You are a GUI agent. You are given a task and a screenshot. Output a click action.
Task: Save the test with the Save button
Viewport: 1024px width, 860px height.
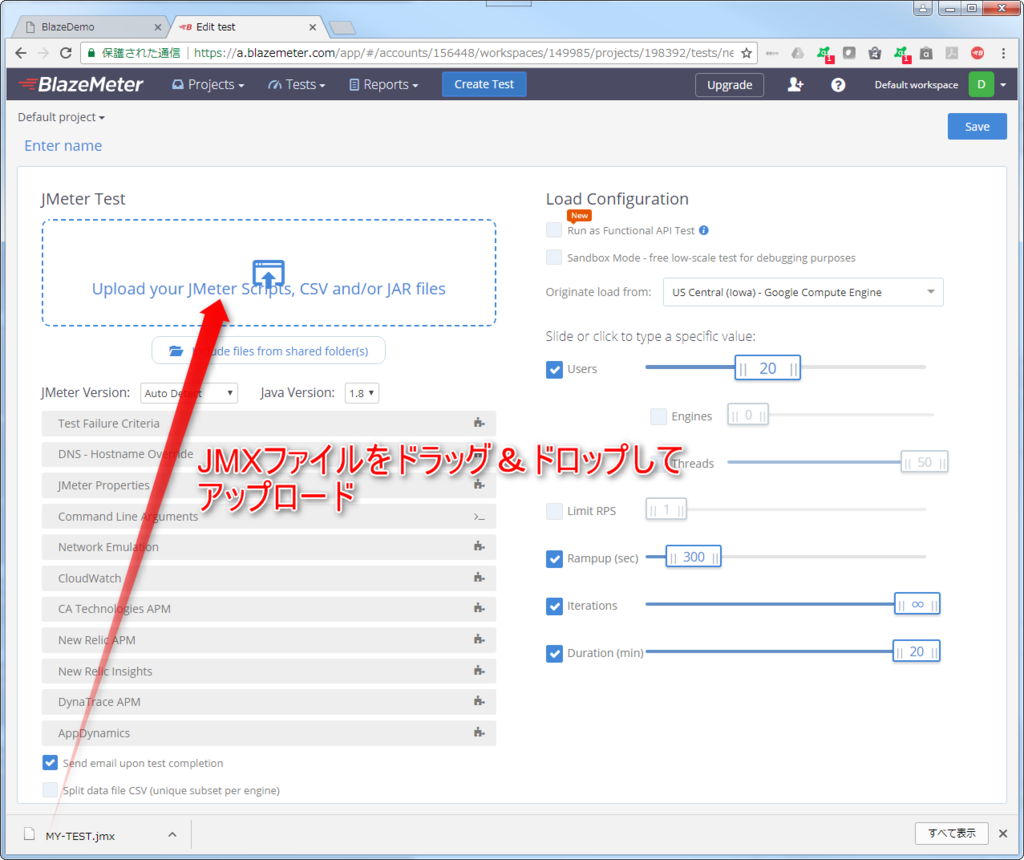977,127
